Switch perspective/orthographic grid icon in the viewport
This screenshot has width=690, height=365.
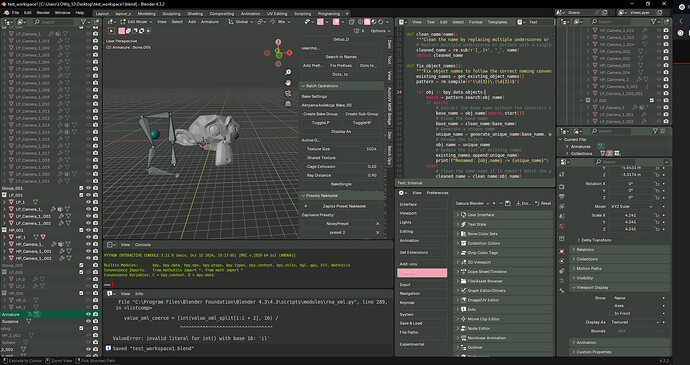(288, 104)
